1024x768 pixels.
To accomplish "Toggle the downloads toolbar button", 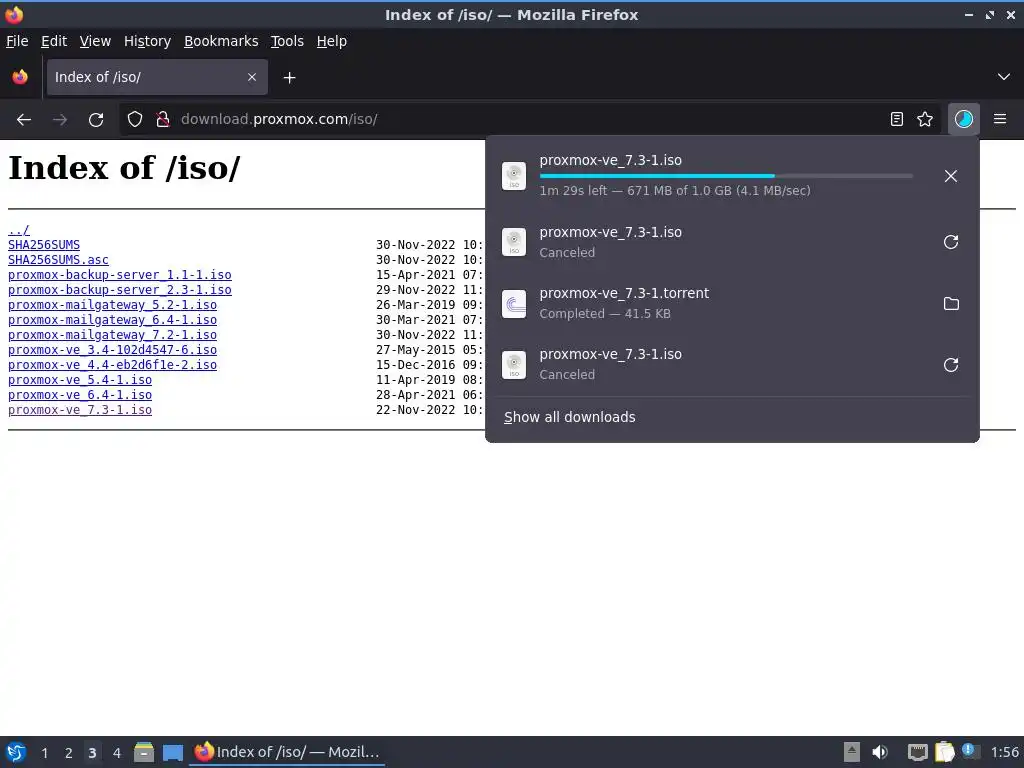I will tap(964, 120).
